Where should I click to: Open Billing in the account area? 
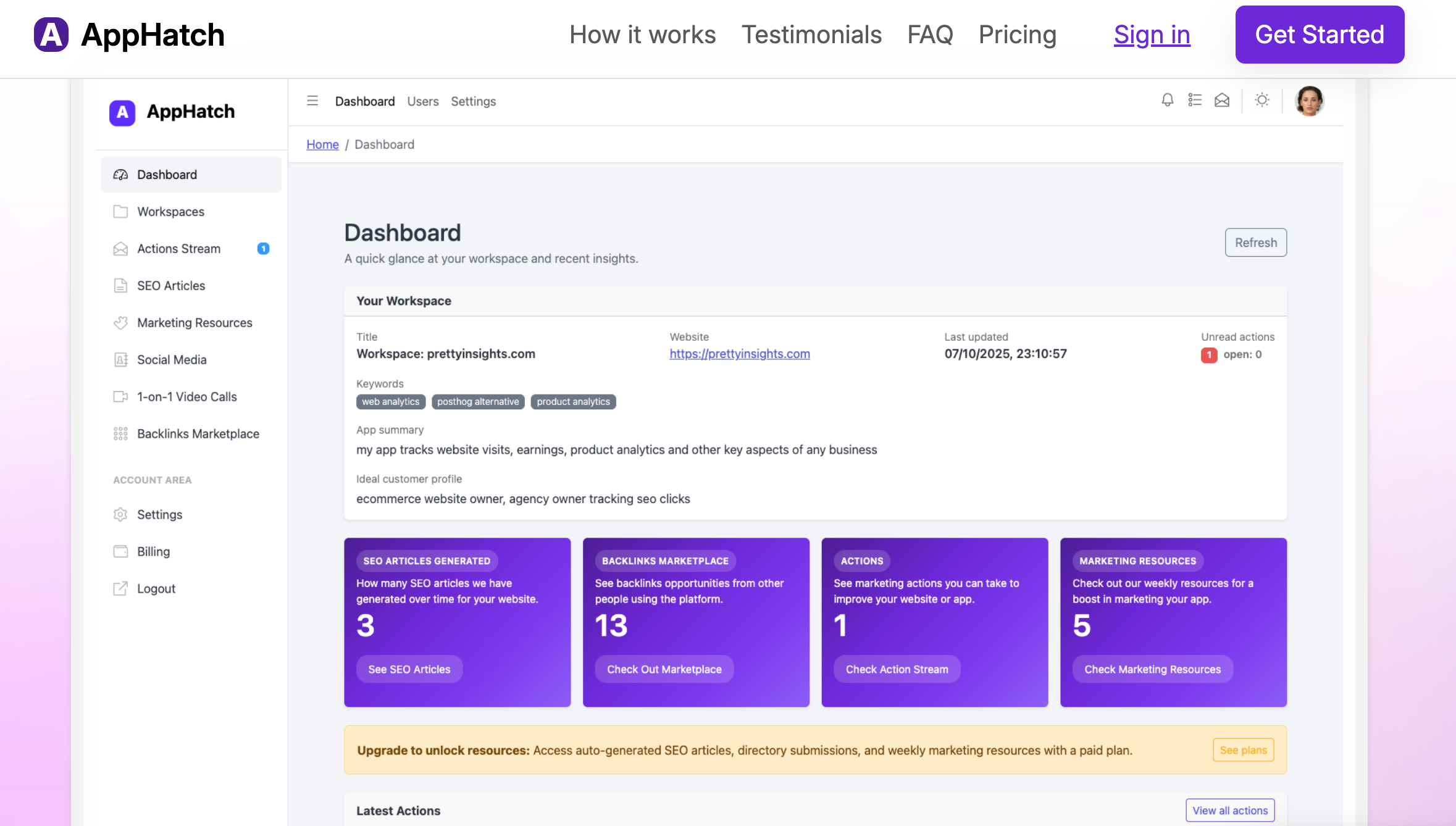coord(153,552)
